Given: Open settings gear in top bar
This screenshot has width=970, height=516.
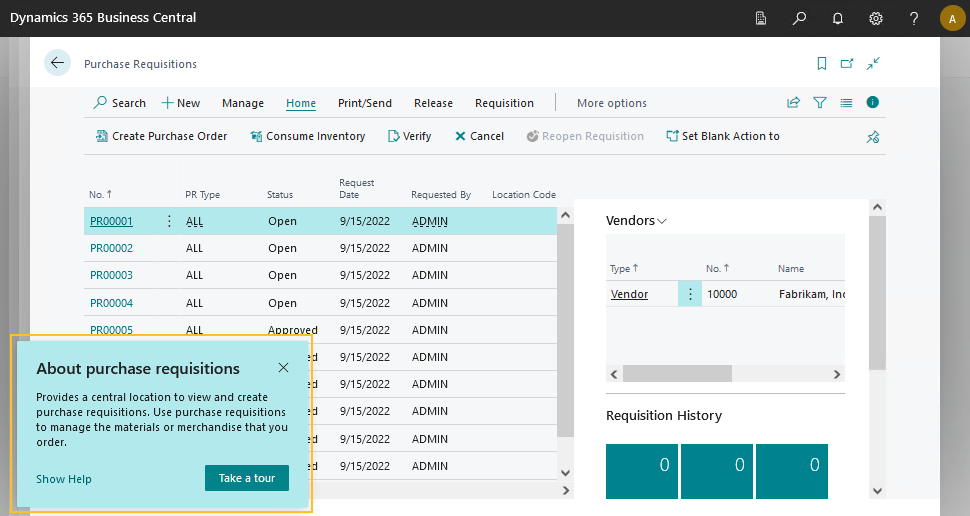Looking at the screenshot, I should (x=875, y=18).
